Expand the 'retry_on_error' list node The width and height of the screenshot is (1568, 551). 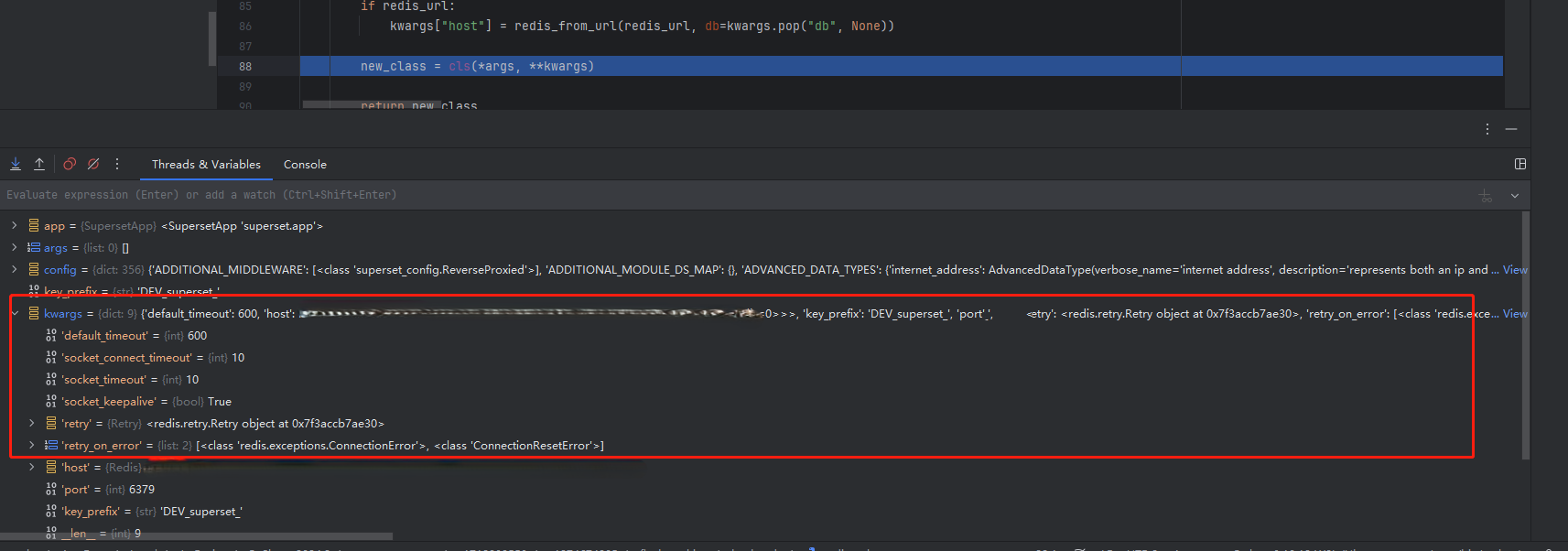[x=31, y=445]
